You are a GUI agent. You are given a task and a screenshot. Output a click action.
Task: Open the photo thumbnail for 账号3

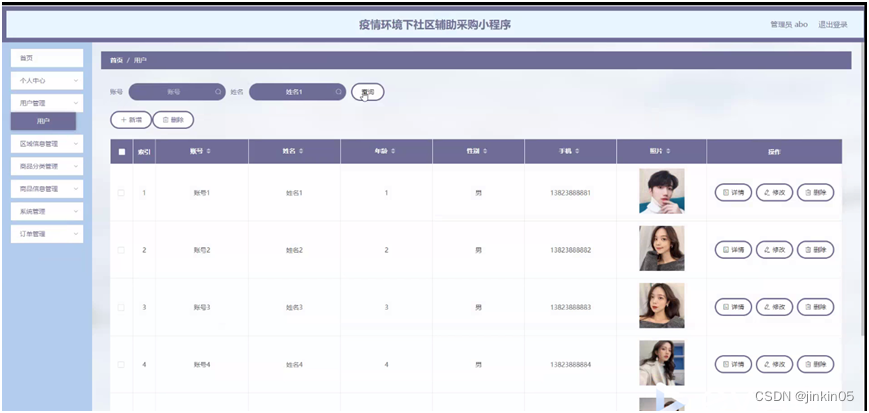pyautogui.click(x=662, y=305)
